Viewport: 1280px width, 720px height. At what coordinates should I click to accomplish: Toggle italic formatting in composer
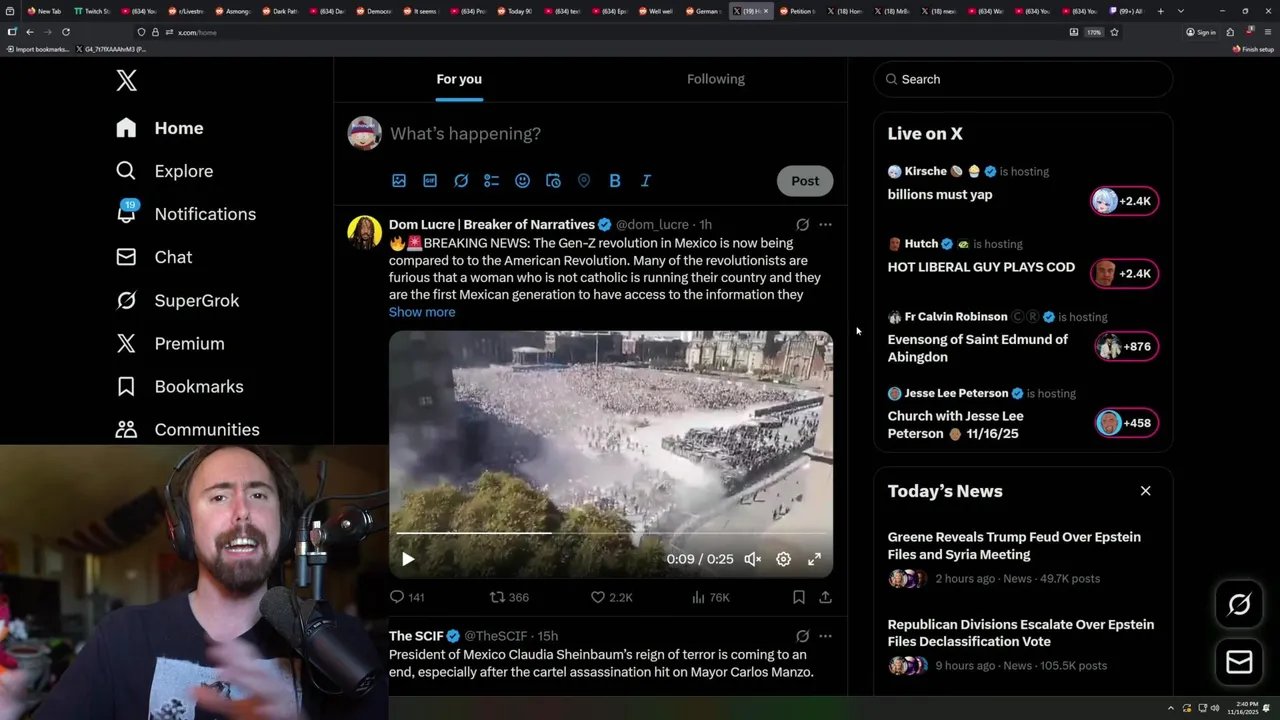click(x=646, y=181)
